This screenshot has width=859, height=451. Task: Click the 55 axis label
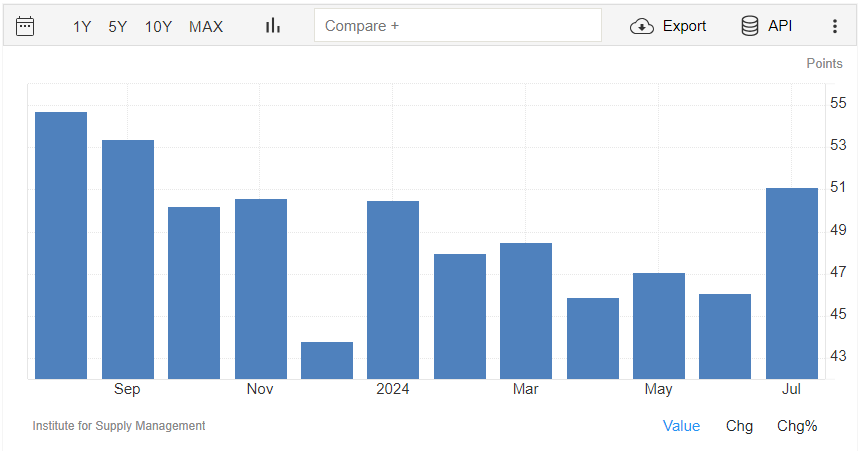click(x=838, y=103)
